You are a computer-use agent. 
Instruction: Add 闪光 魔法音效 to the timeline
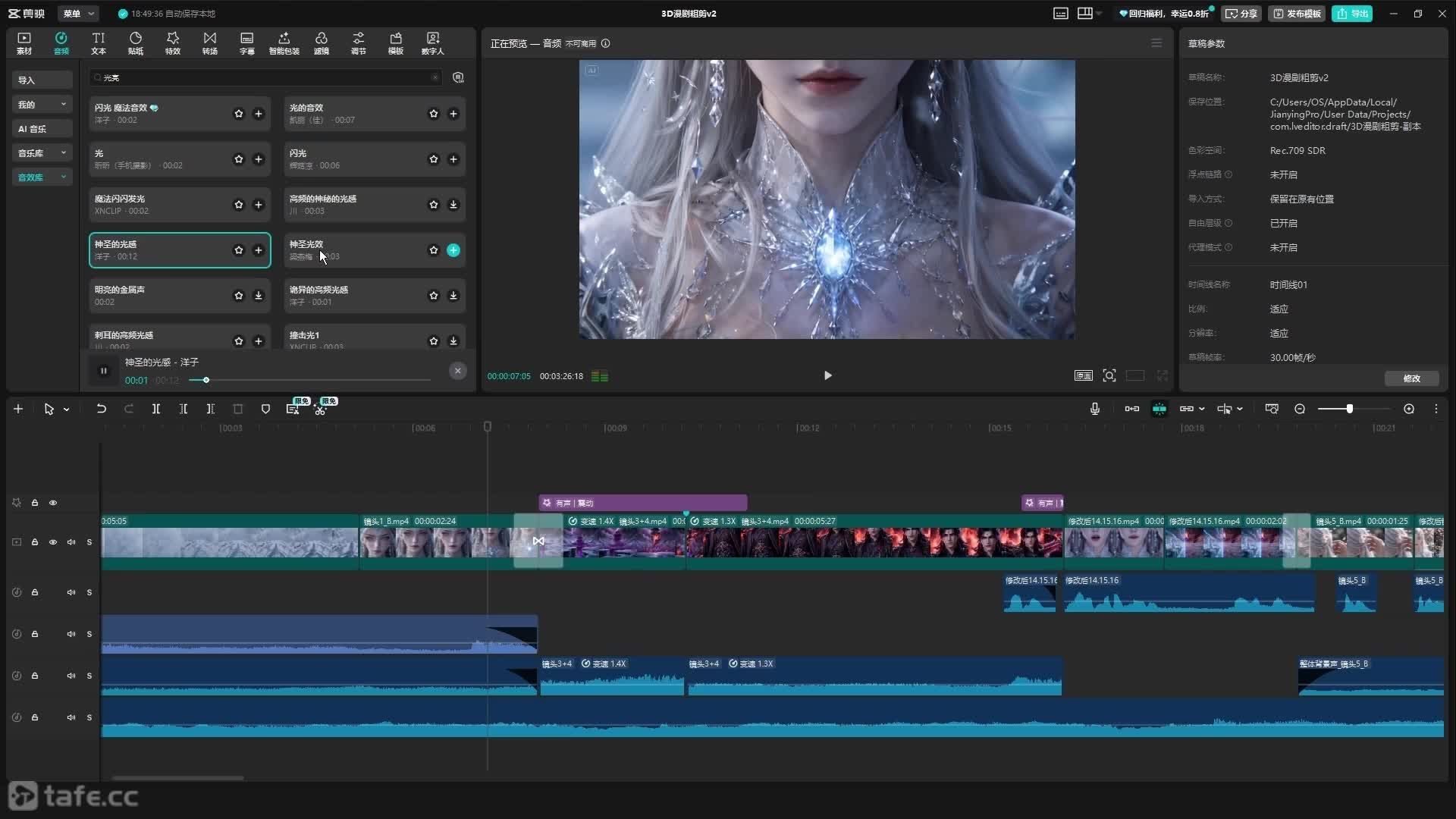click(259, 114)
